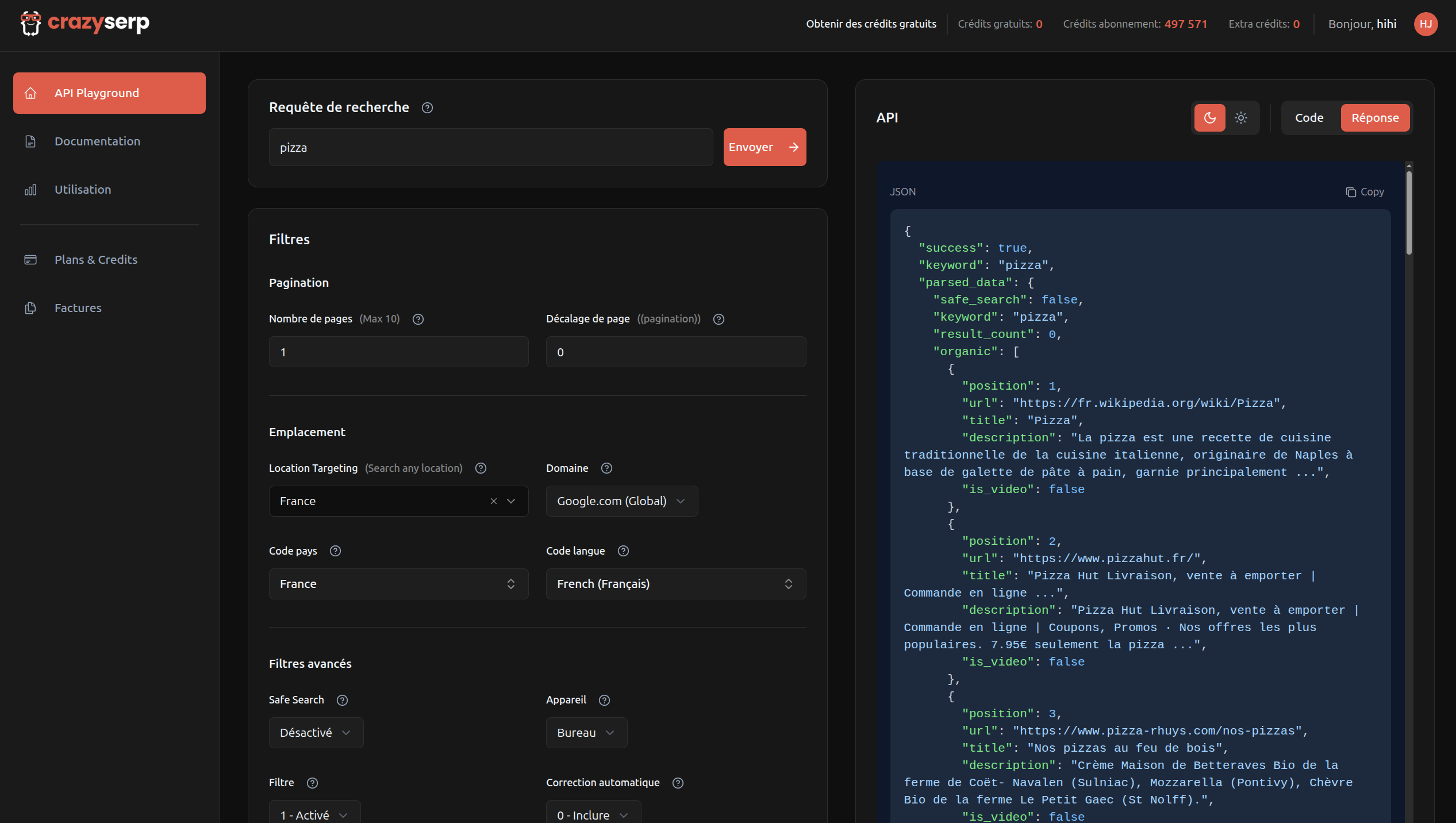Image resolution: width=1456 pixels, height=823 pixels.
Task: Open help tooltip for Requête de recherche
Action: (427, 107)
